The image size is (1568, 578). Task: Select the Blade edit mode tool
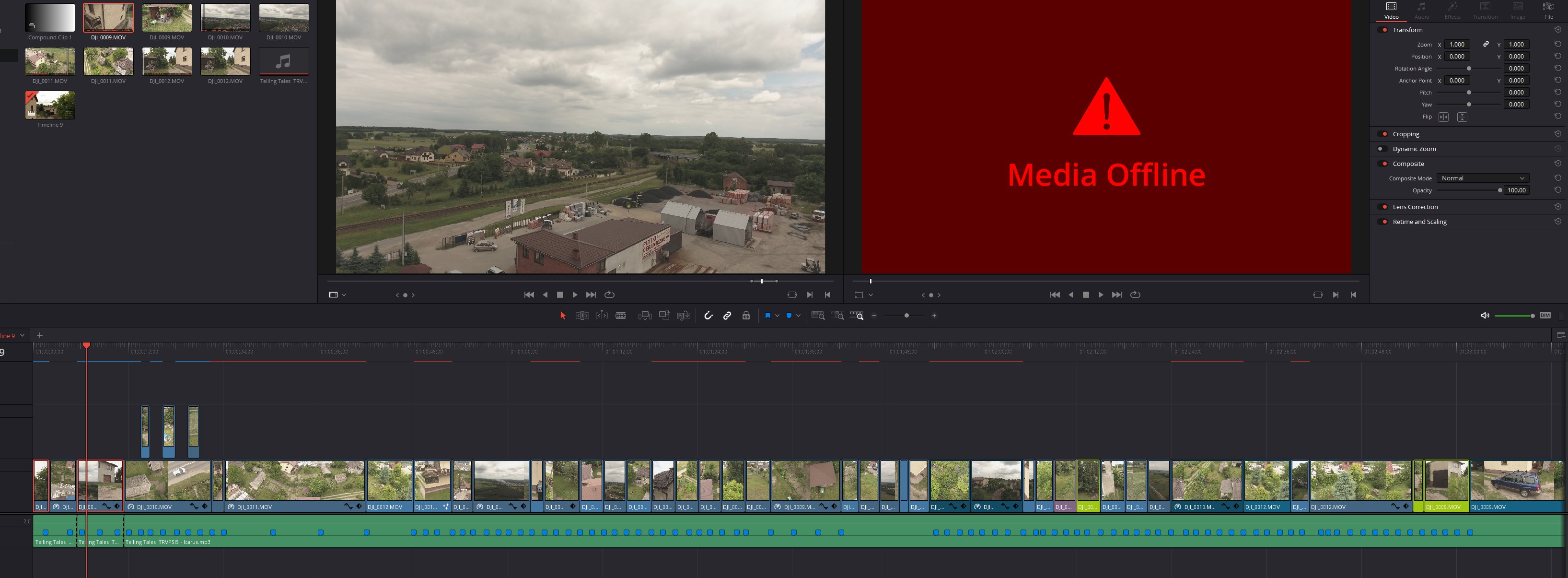tap(621, 316)
